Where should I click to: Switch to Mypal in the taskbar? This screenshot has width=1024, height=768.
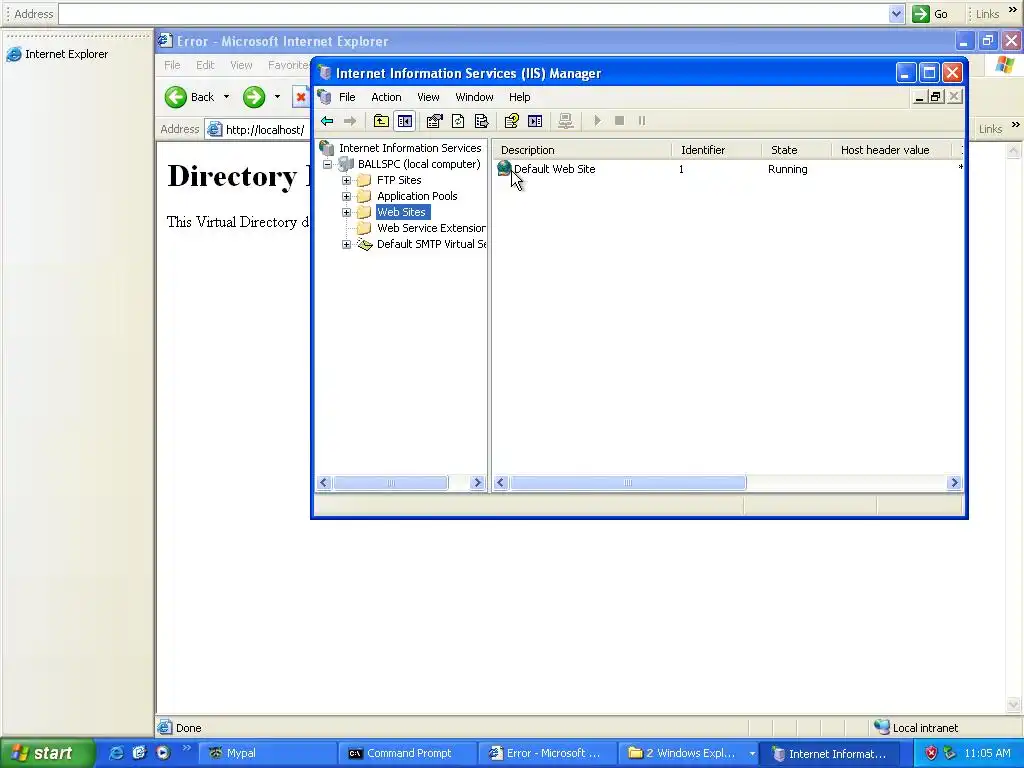pyautogui.click(x=268, y=754)
